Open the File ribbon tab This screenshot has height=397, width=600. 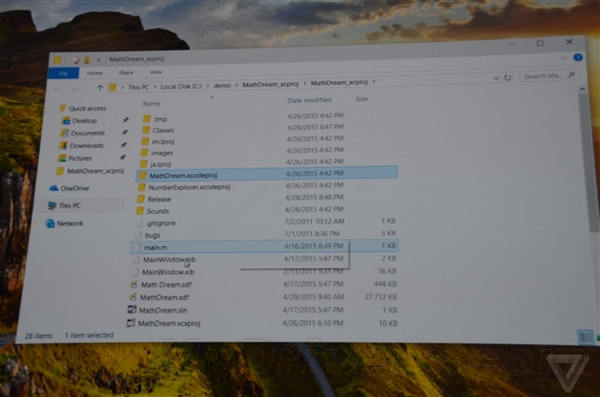64,73
